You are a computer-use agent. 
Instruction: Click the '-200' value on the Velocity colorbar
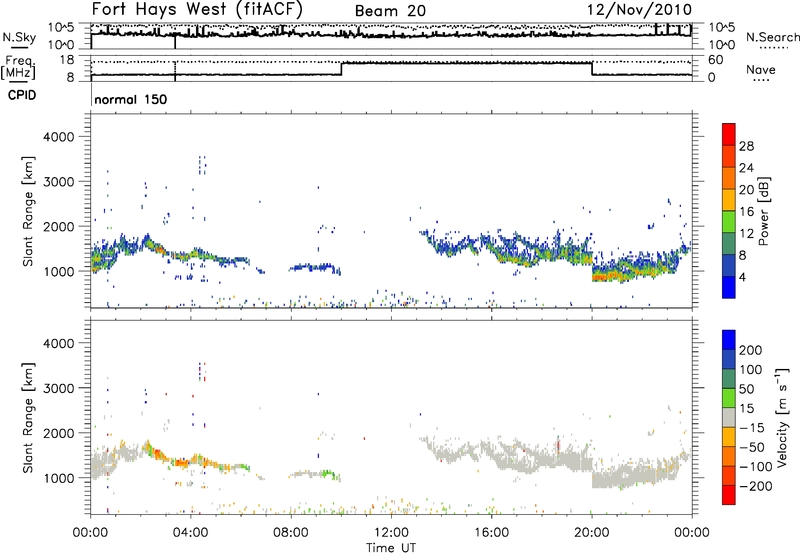pos(756,486)
